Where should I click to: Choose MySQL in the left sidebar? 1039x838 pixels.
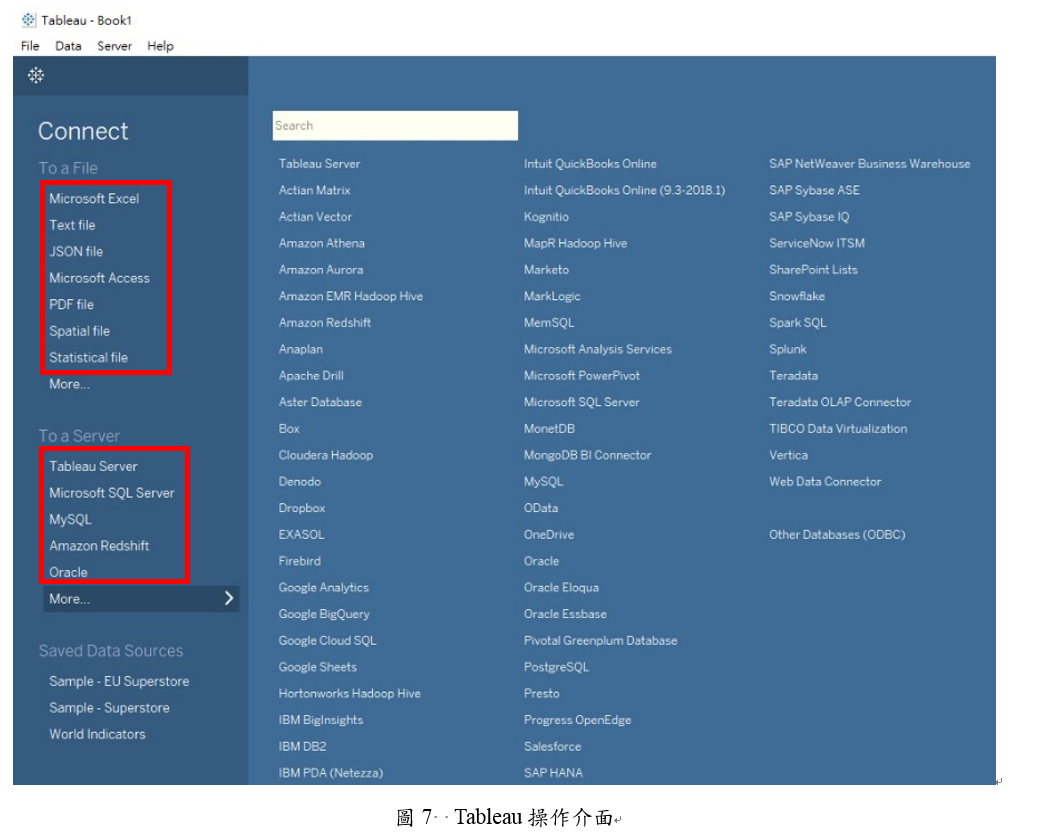pos(70,519)
